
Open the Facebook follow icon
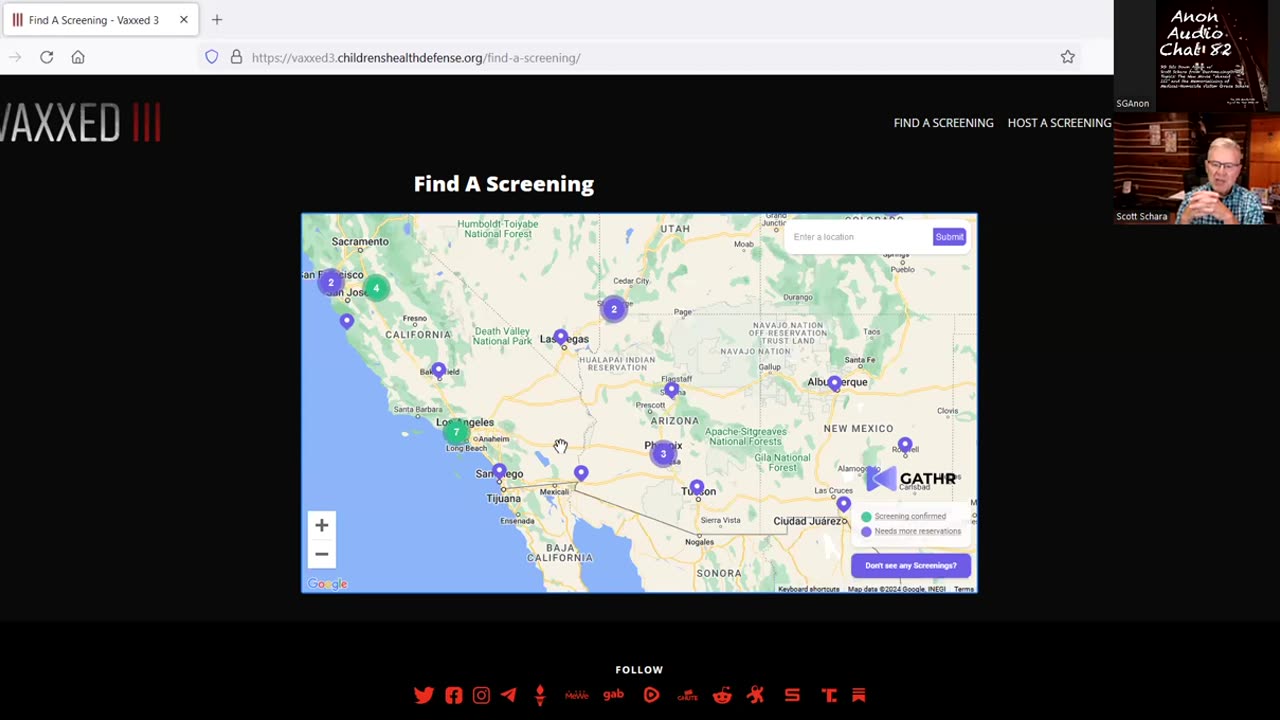point(454,695)
